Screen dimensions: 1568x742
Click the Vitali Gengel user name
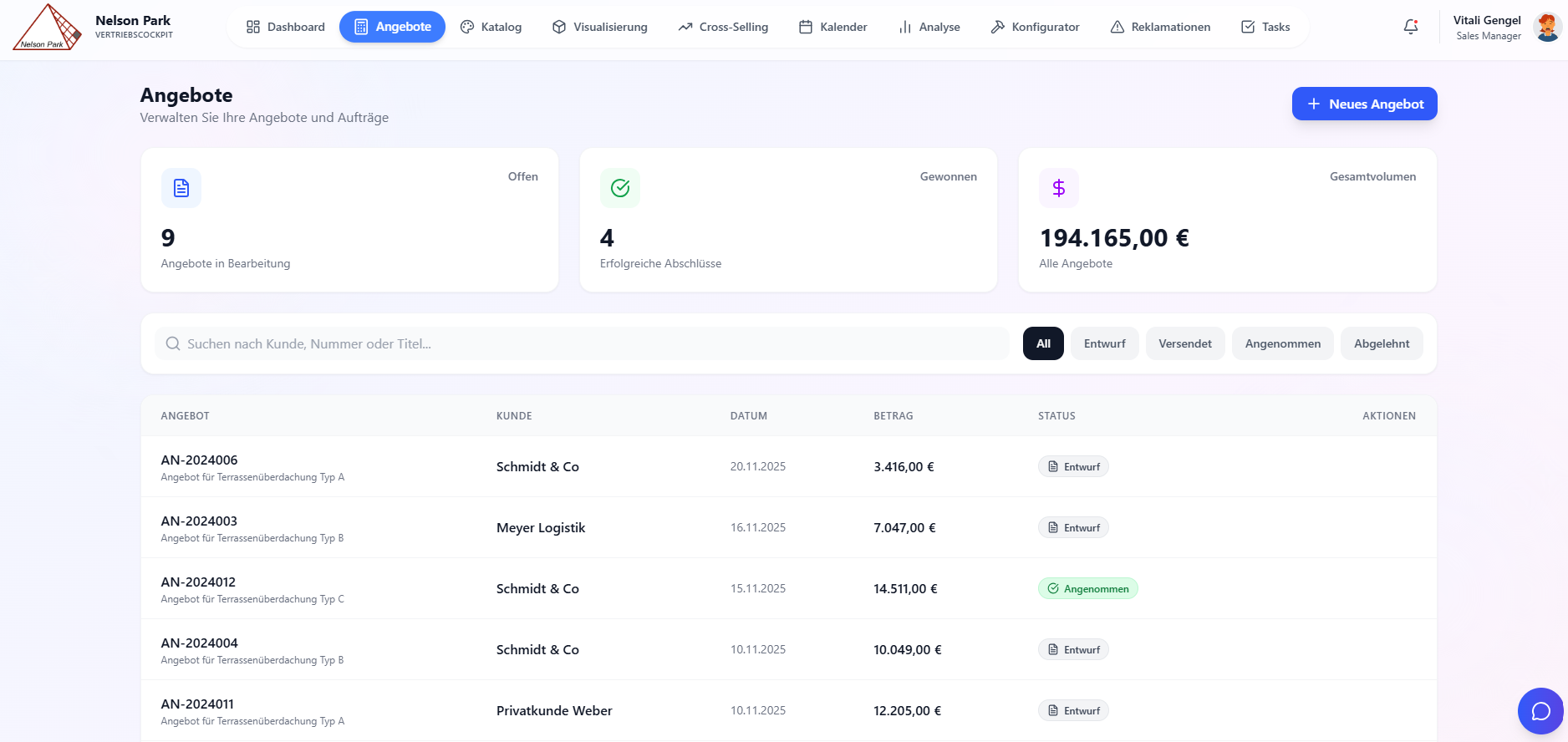click(1487, 20)
